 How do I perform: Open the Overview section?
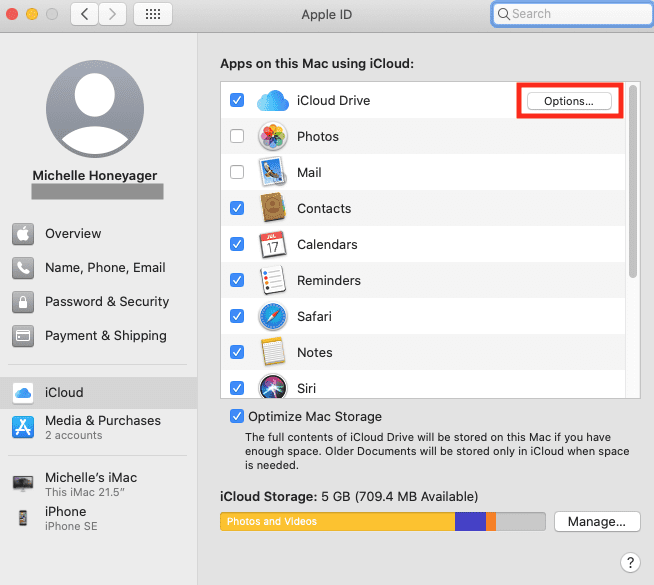[98, 234]
